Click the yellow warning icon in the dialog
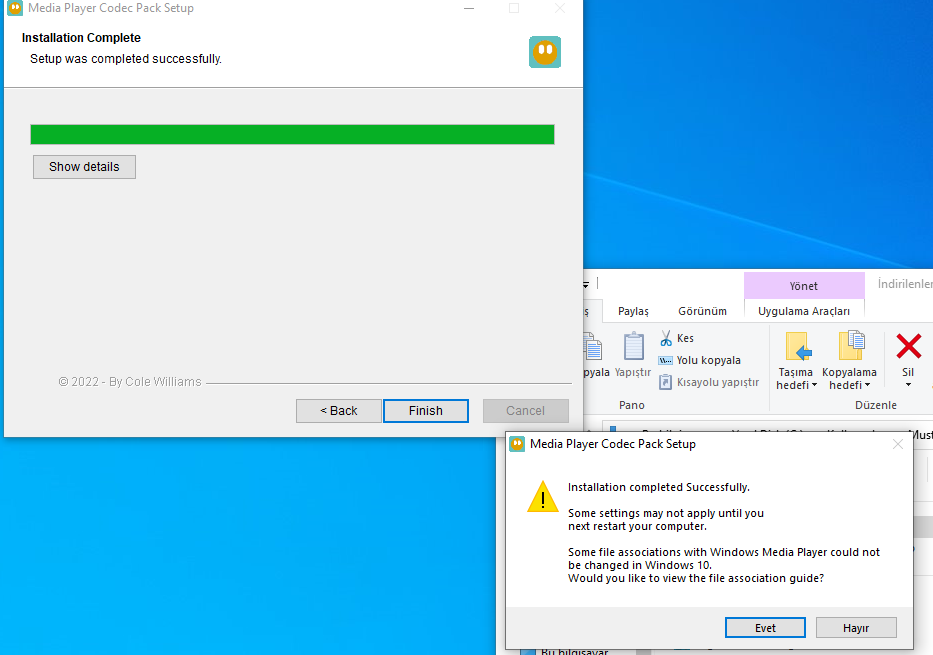The image size is (933, 655). pyautogui.click(x=543, y=497)
